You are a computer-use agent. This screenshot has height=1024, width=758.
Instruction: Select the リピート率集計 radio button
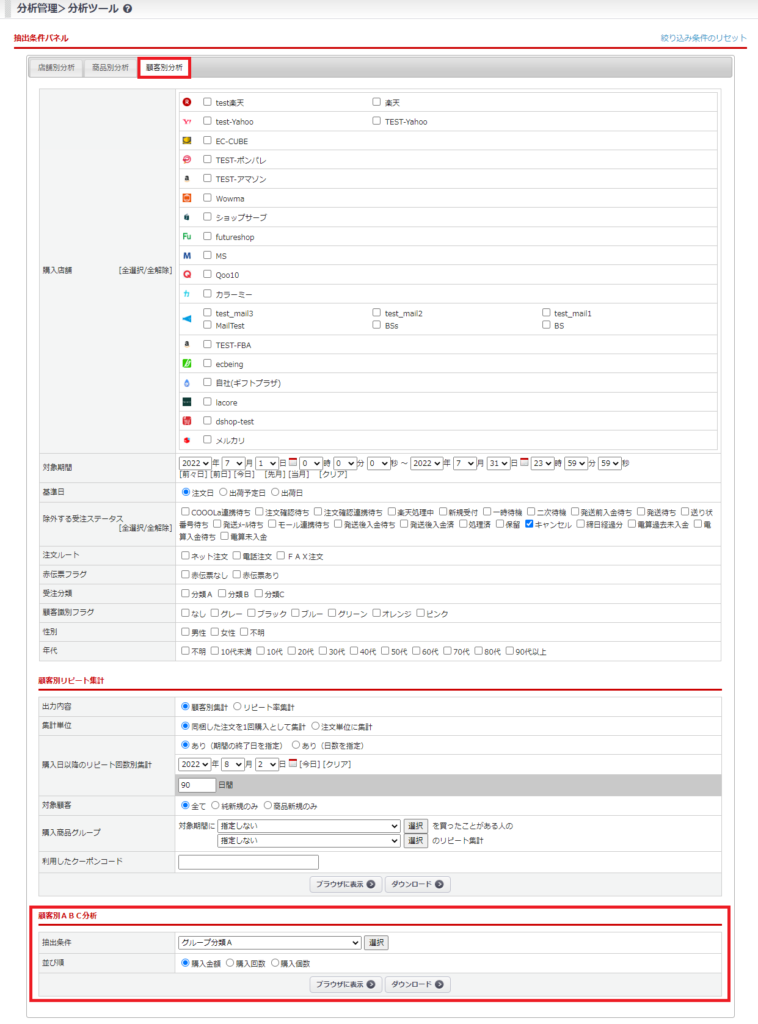point(237,707)
